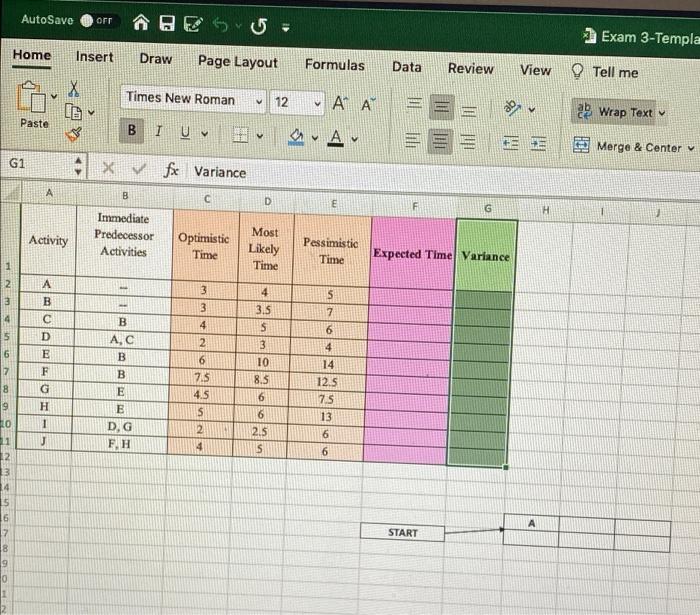Viewport: 700px width, 615px height.
Task: Increase font size with large A
Action: click(340, 104)
